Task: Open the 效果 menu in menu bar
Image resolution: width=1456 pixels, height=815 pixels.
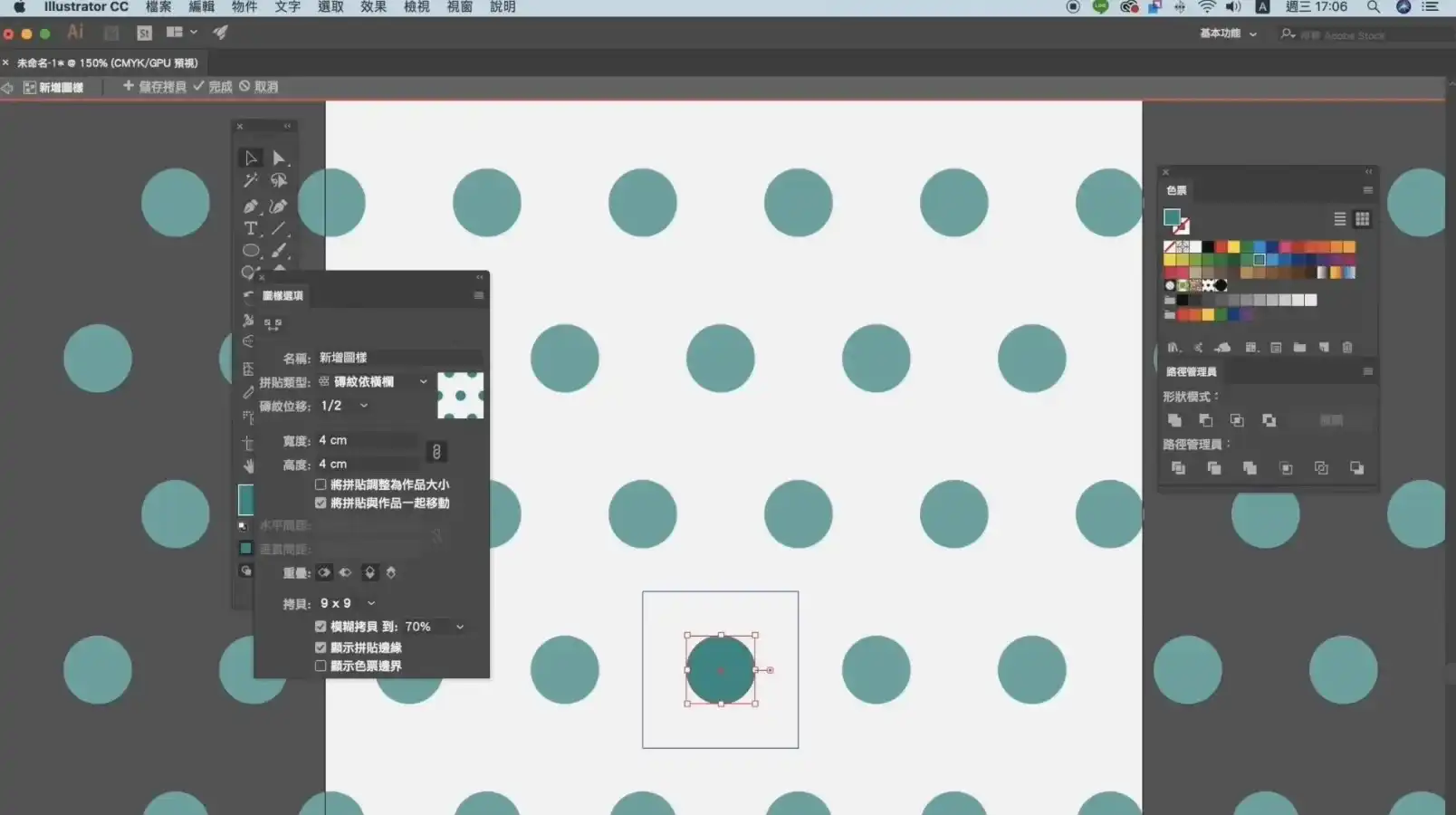Action: 373,7
